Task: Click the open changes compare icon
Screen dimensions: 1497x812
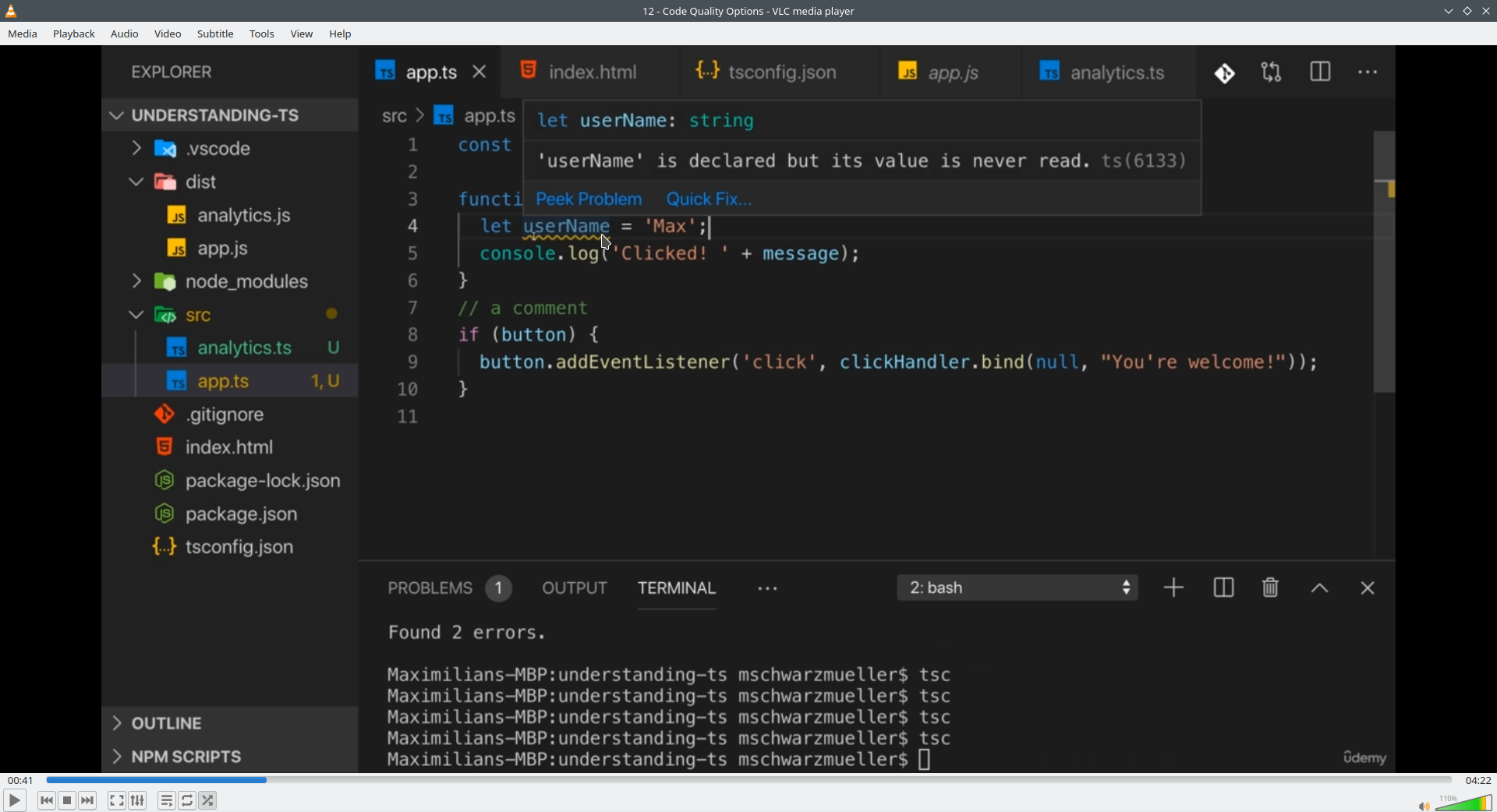Action: coord(1272,73)
